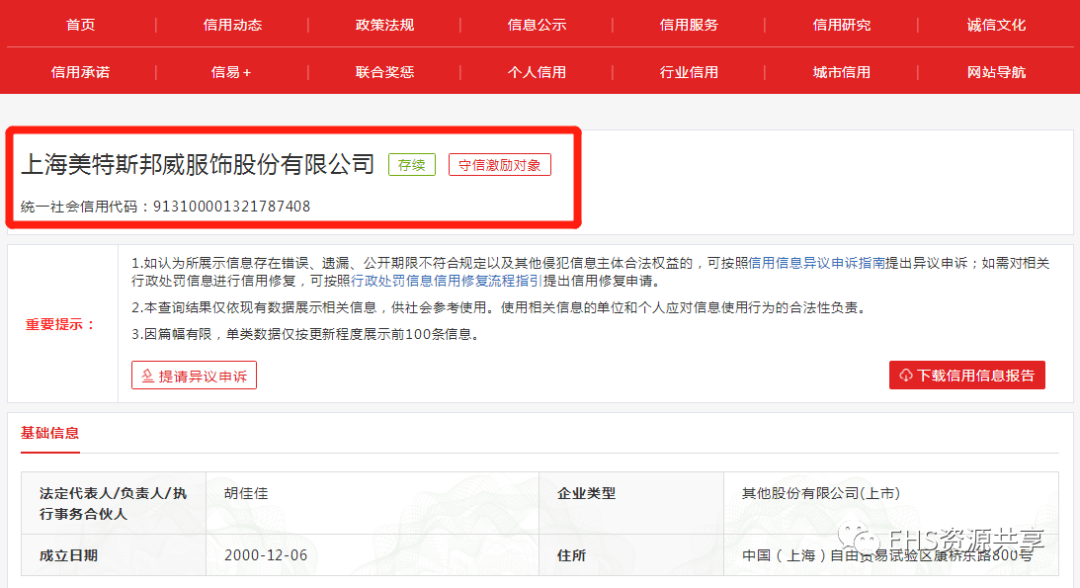Open the 城市信用 menu item
The height and width of the screenshot is (588, 1080).
click(x=842, y=72)
